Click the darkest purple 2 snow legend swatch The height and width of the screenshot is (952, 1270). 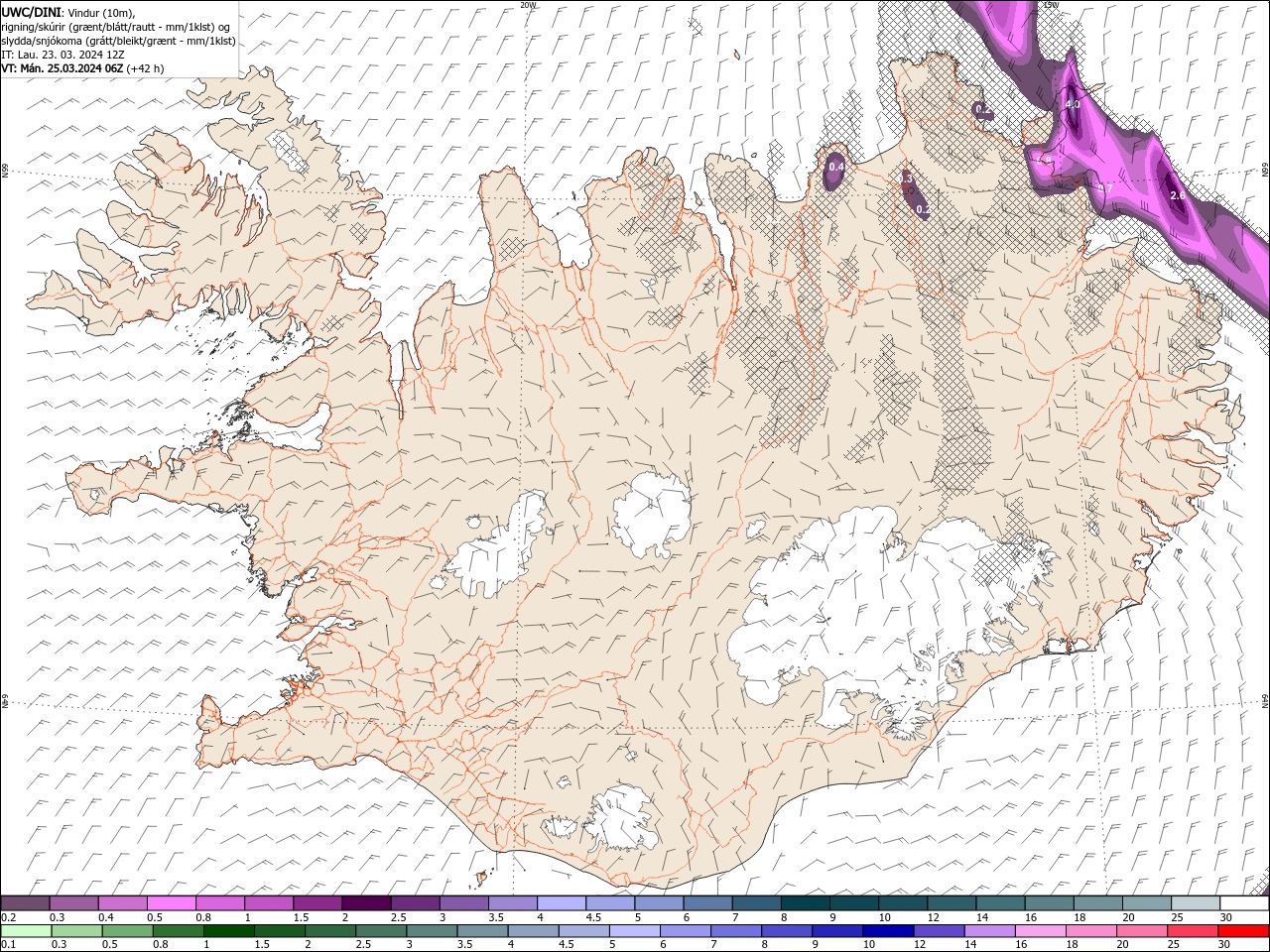(x=365, y=903)
